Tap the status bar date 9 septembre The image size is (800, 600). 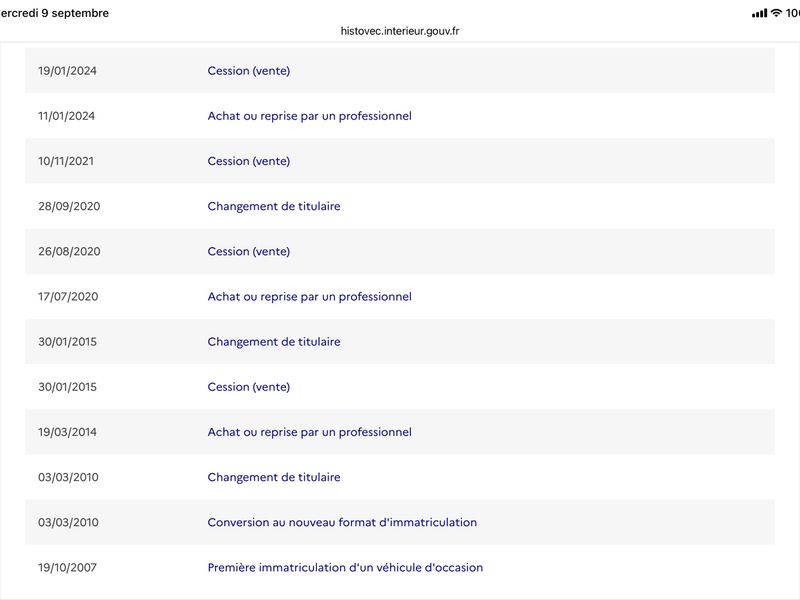point(75,13)
